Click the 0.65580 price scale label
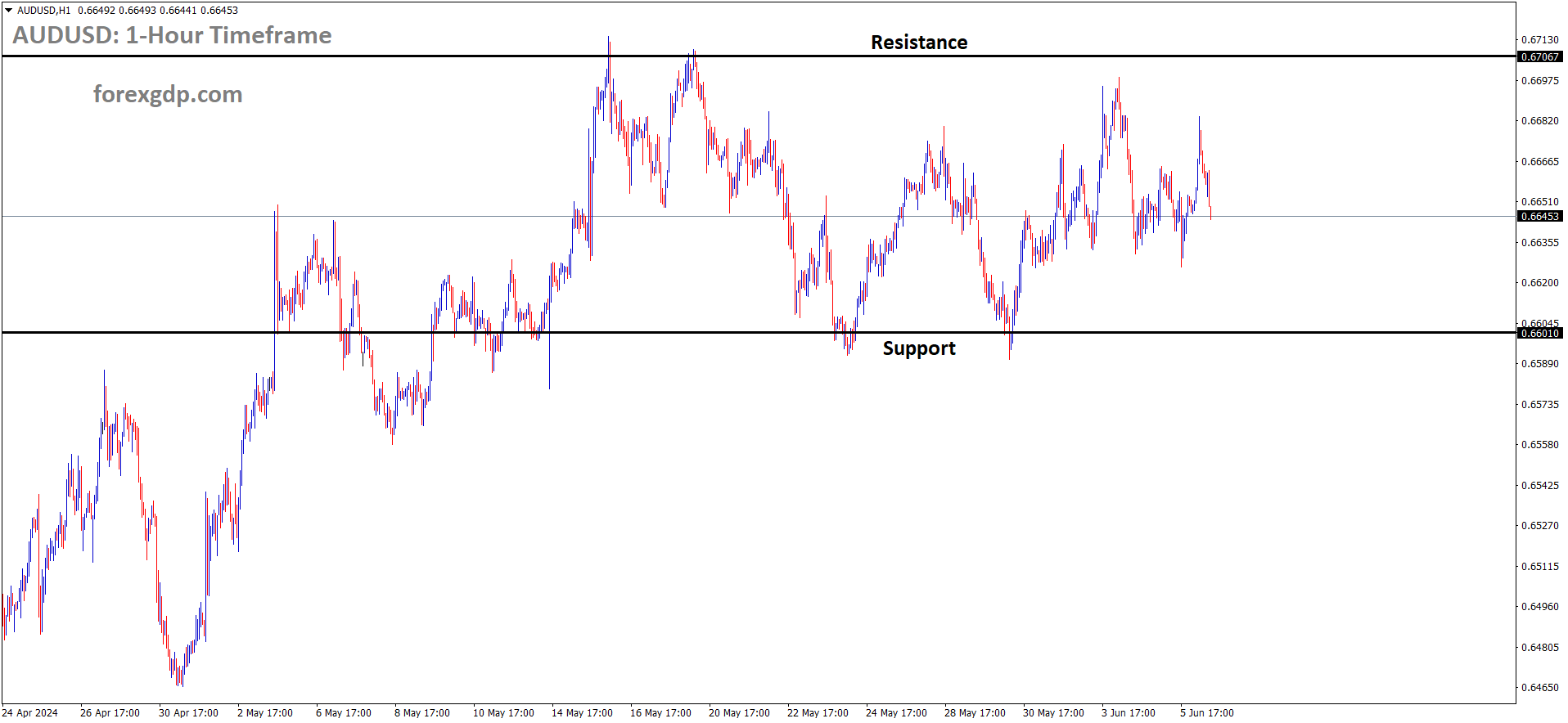Image resolution: width=1568 pixels, height=723 pixels. (x=1539, y=444)
